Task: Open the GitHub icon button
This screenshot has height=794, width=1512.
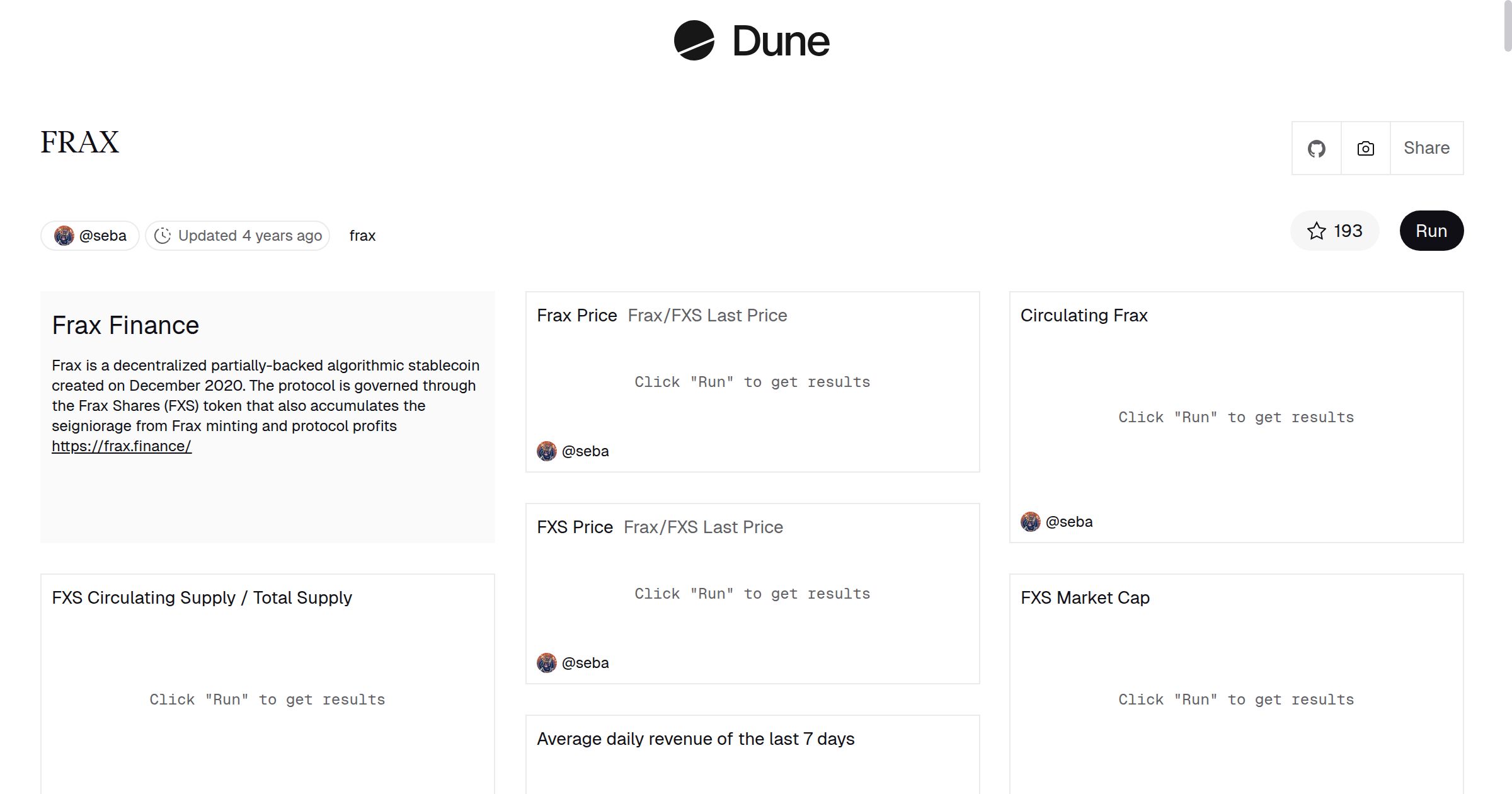Action: click(1316, 149)
